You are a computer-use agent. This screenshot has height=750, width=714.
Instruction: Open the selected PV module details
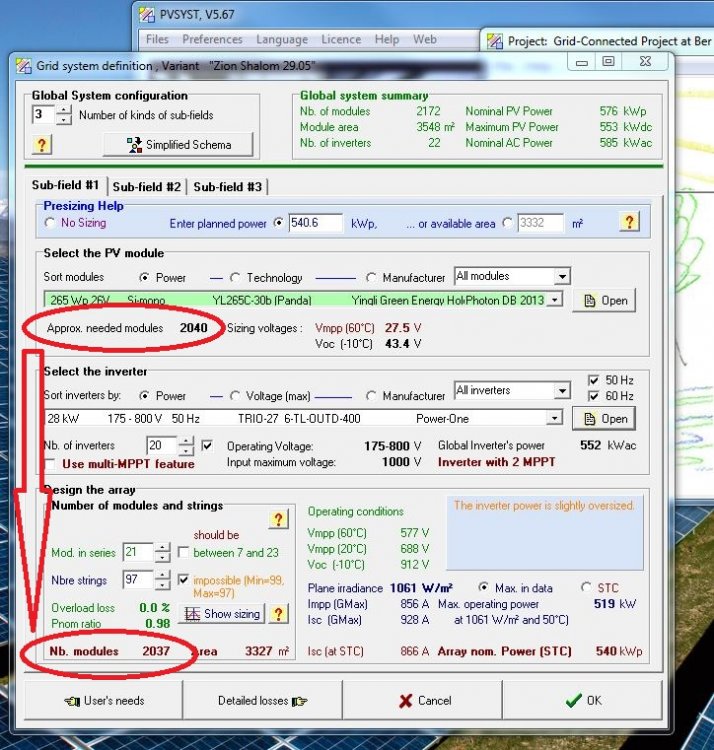pyautogui.click(x=603, y=300)
